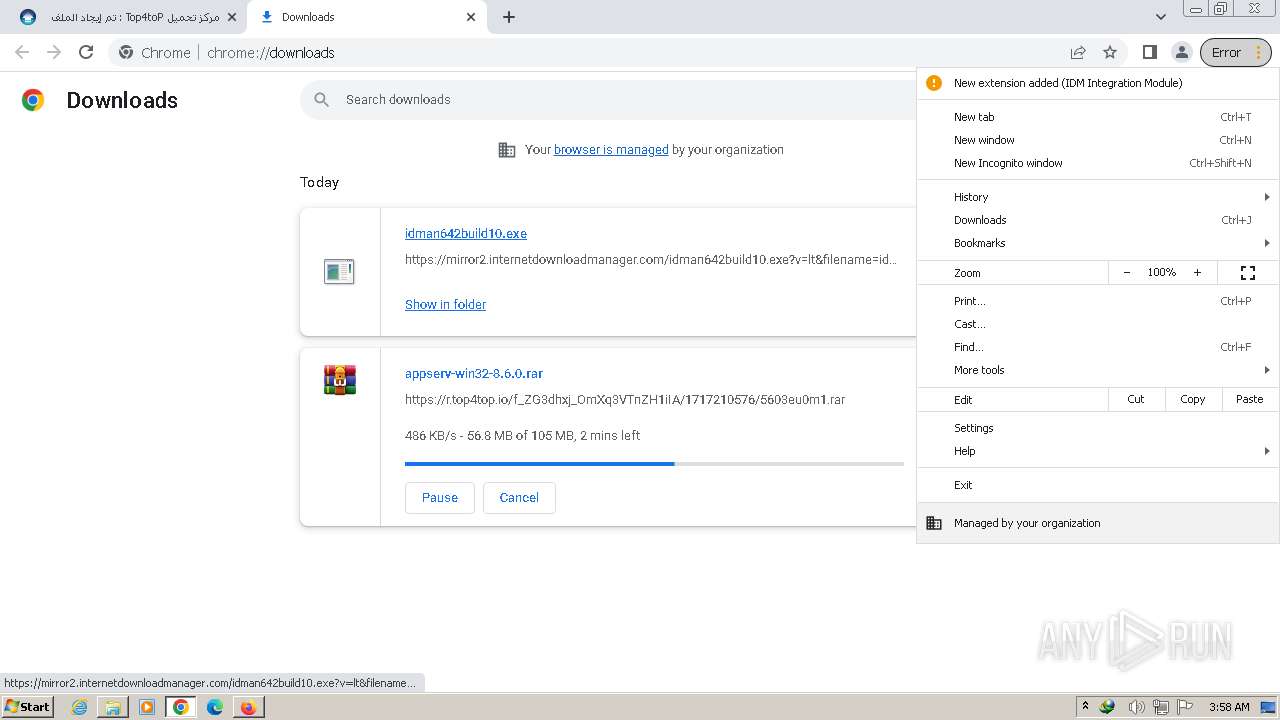Open the side panel icon

(x=1150, y=52)
